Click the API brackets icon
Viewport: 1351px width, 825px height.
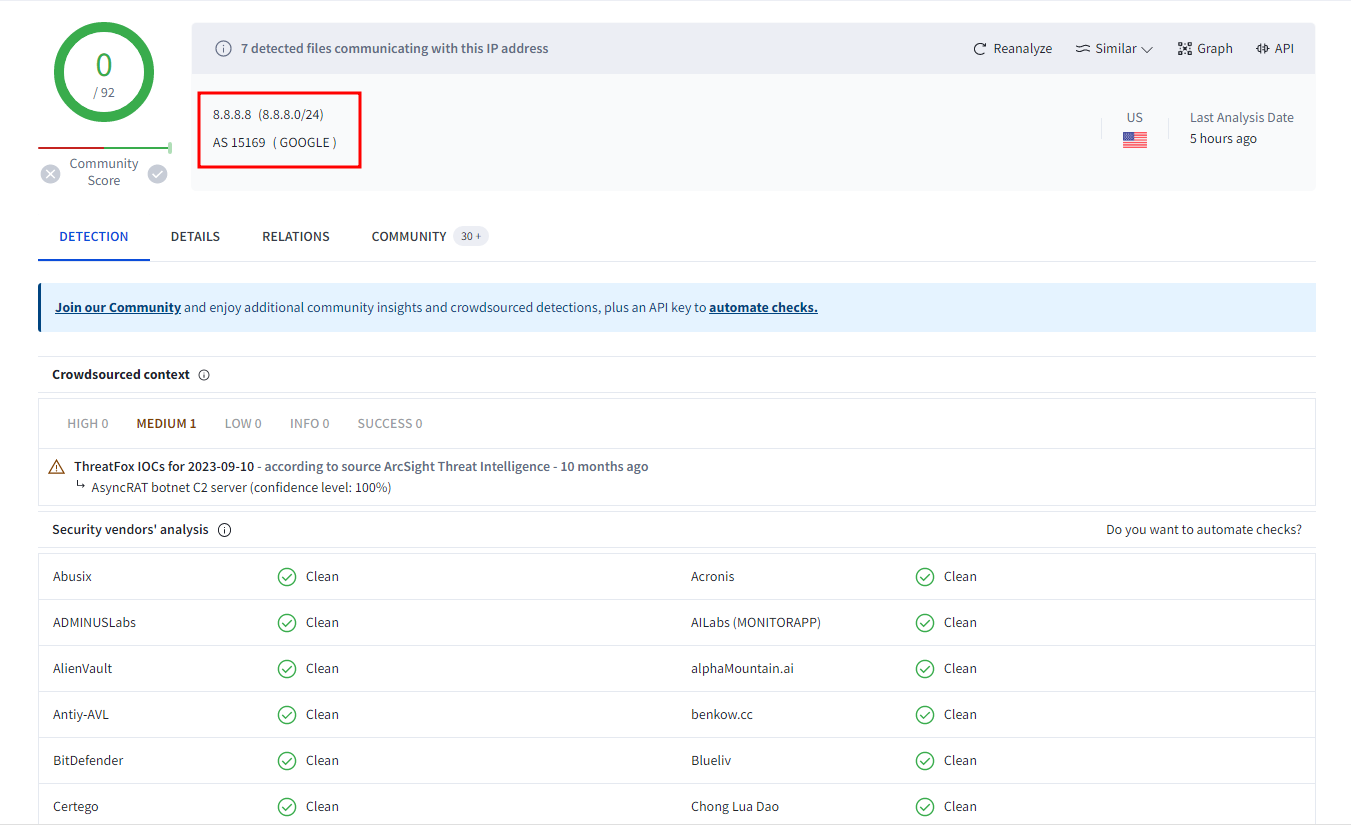[x=1262, y=48]
